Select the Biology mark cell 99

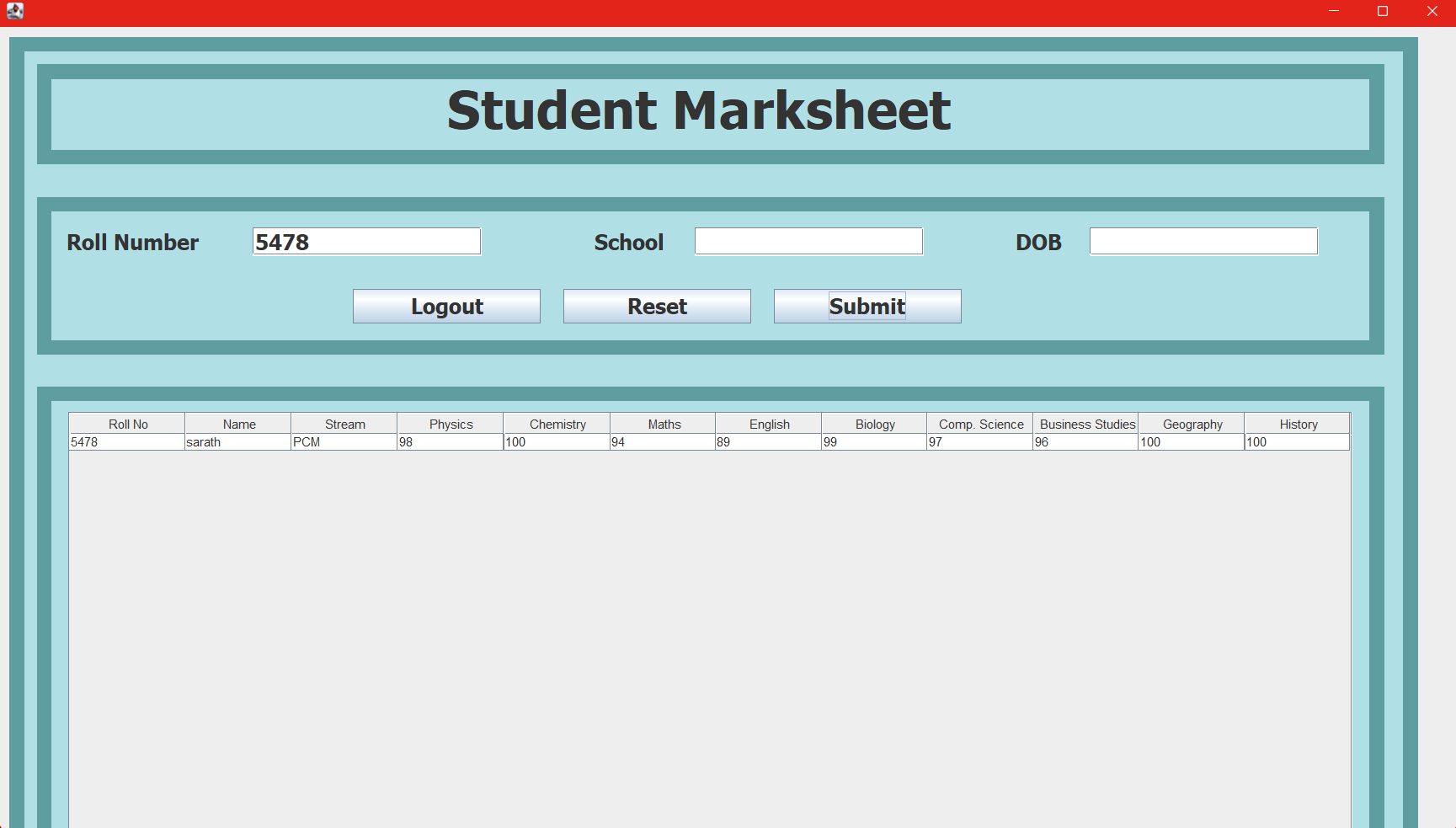pos(874,442)
